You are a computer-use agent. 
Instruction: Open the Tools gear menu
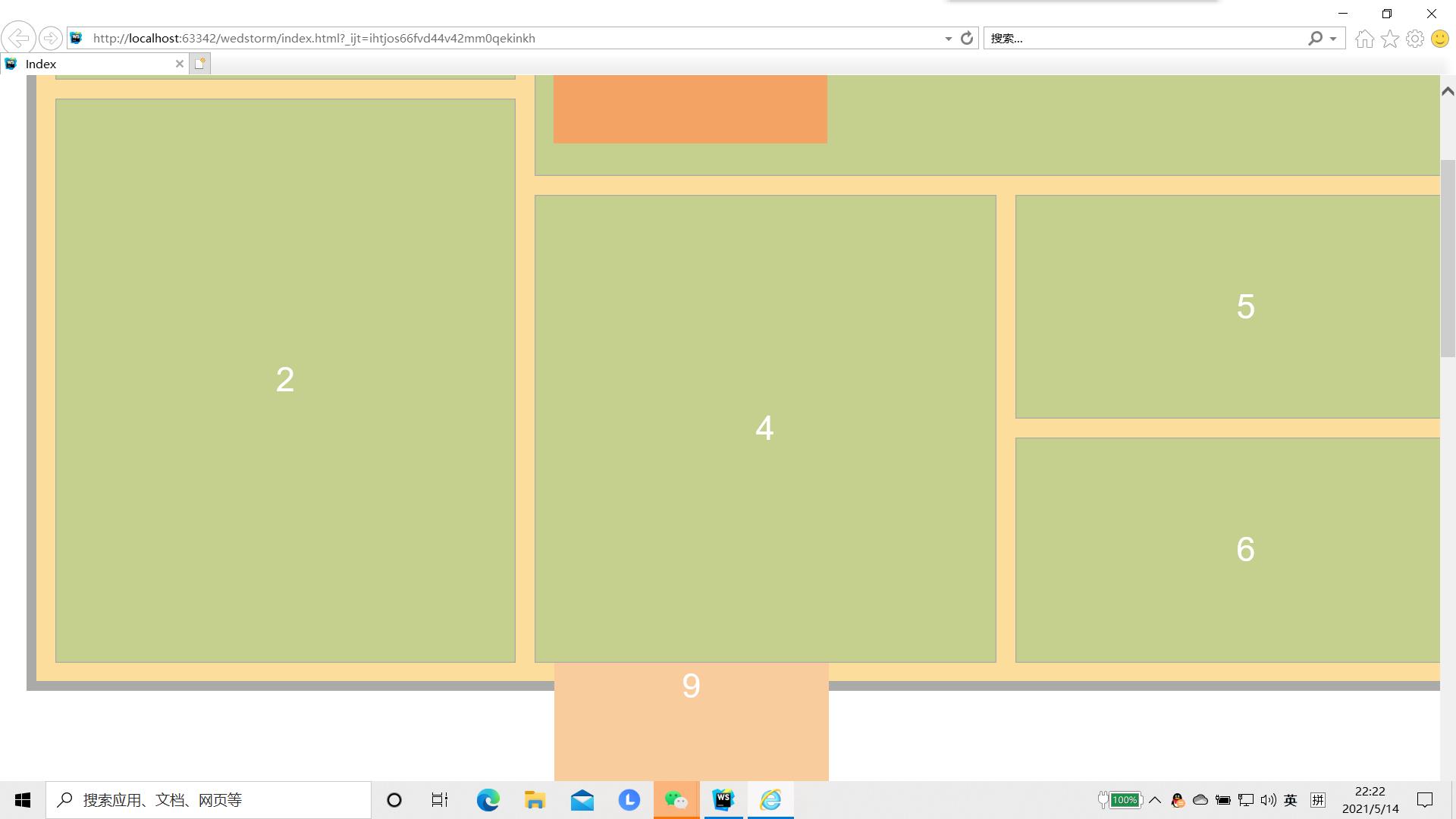point(1415,39)
